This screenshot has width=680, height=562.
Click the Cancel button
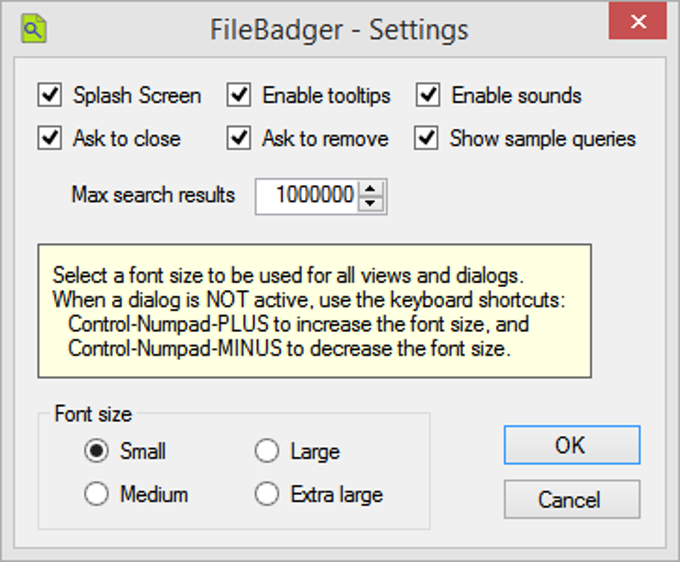pyautogui.click(x=572, y=499)
